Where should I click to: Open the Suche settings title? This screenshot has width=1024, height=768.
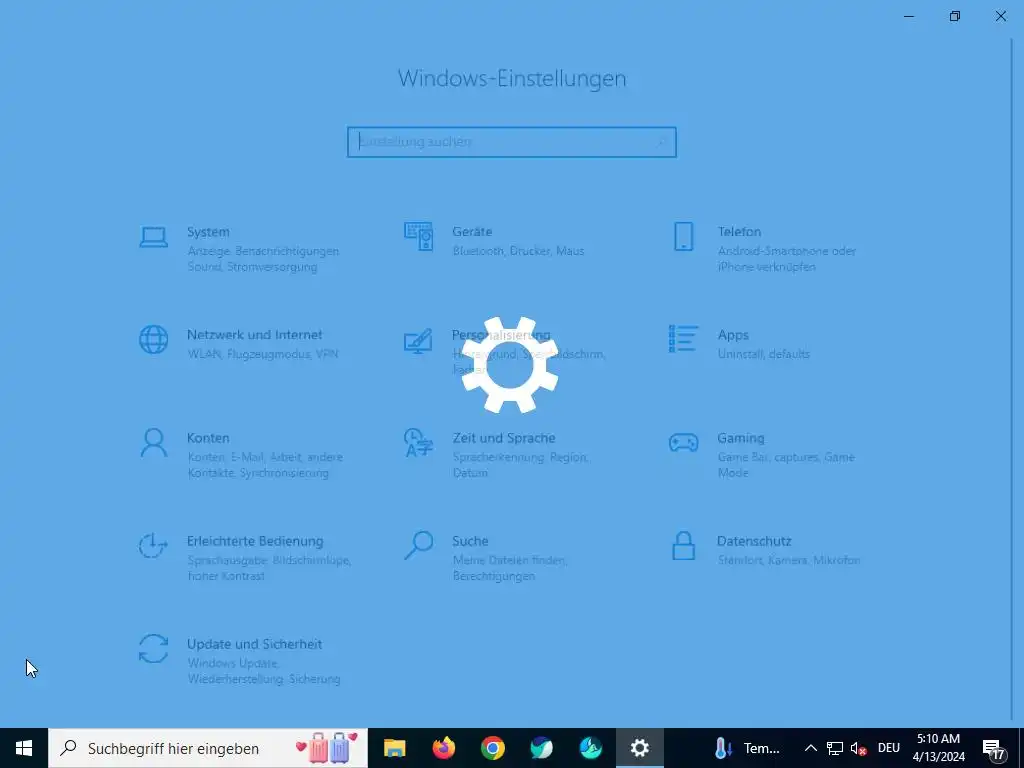click(x=470, y=541)
